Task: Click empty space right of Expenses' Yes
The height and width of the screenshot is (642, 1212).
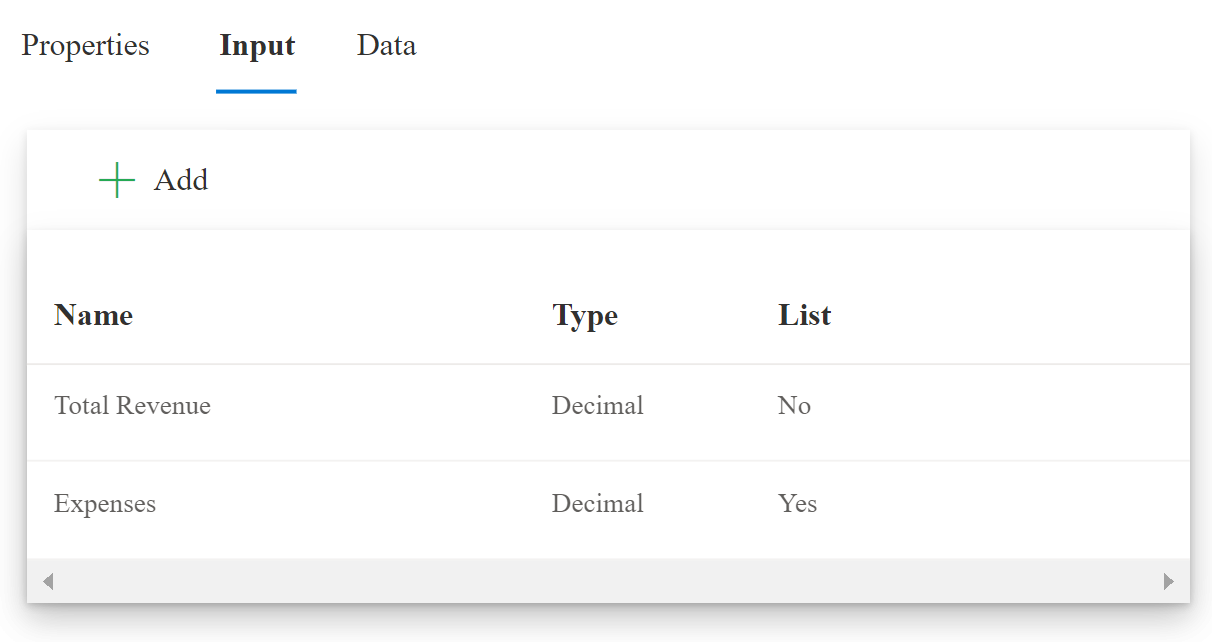Action: (x=1000, y=504)
